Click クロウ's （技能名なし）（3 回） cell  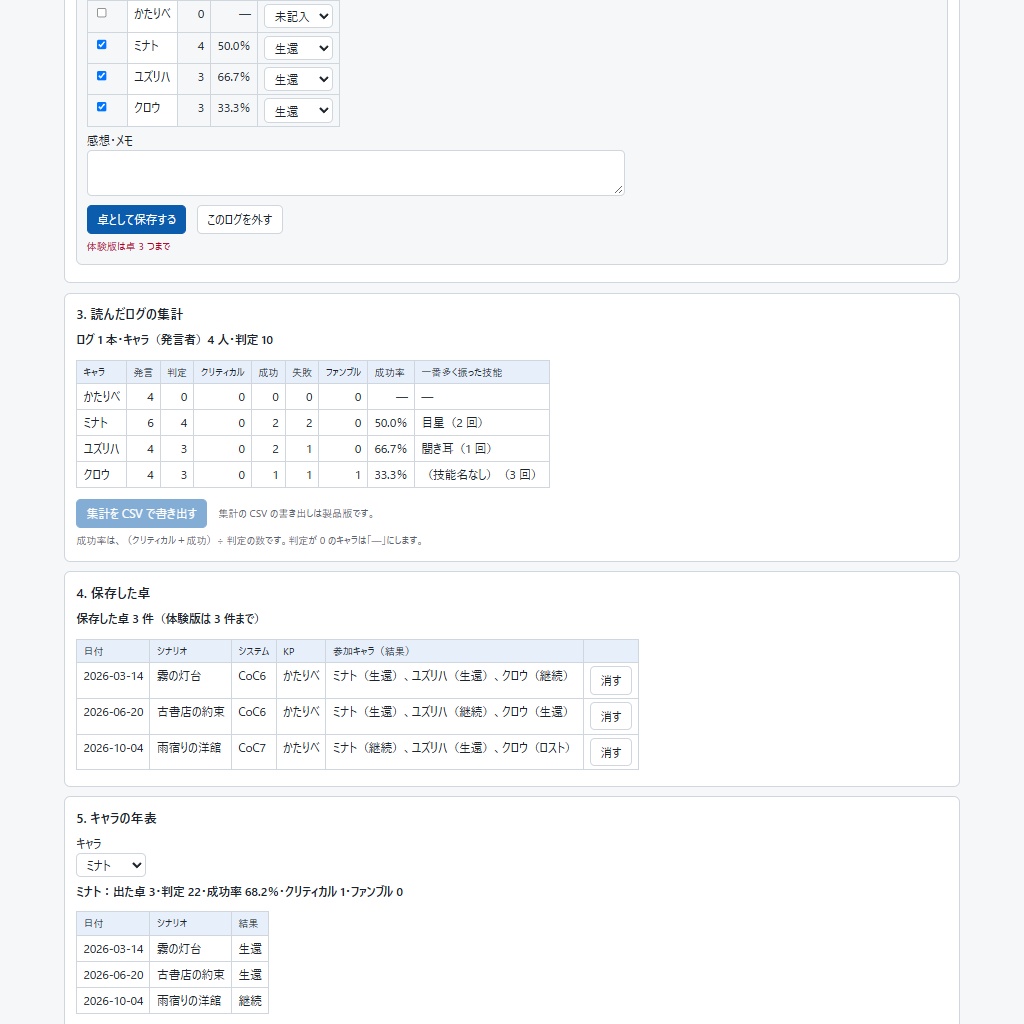click(x=482, y=475)
